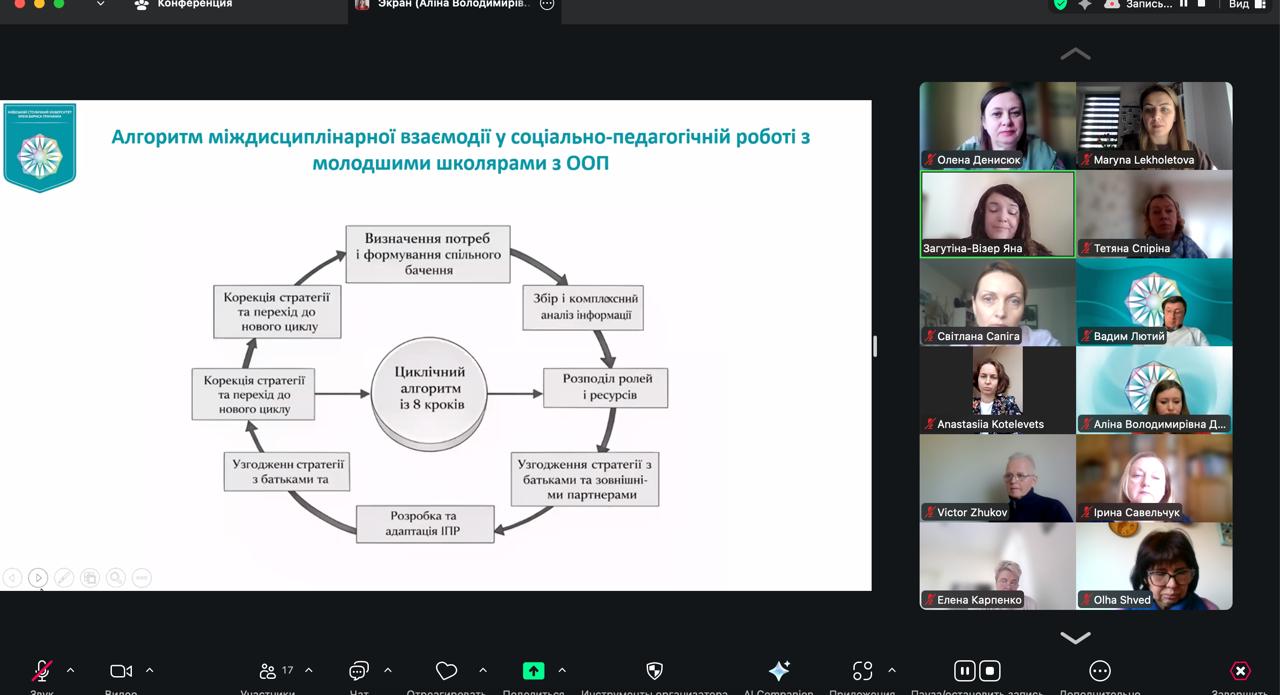Mute the microphone (Звук)

pos(40,671)
